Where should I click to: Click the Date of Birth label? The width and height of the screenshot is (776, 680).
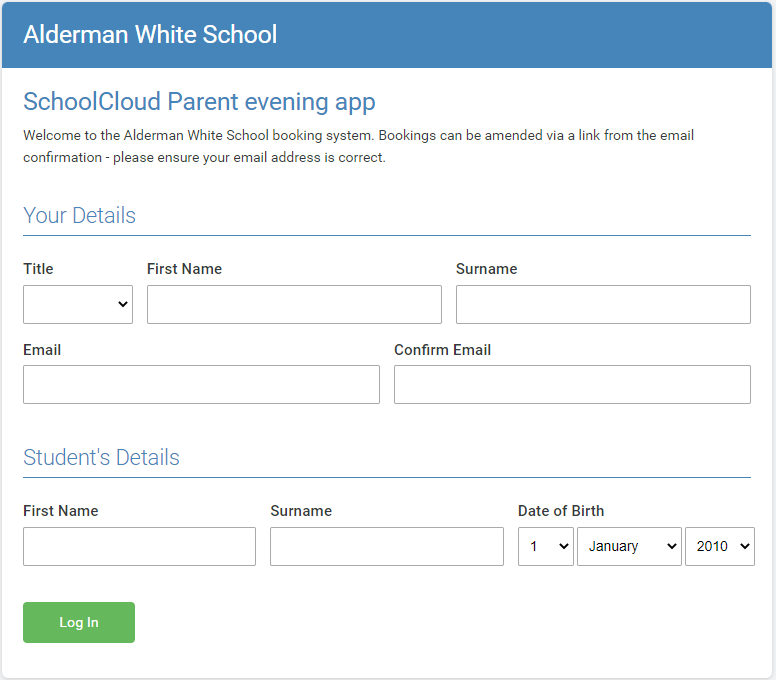tap(560, 510)
